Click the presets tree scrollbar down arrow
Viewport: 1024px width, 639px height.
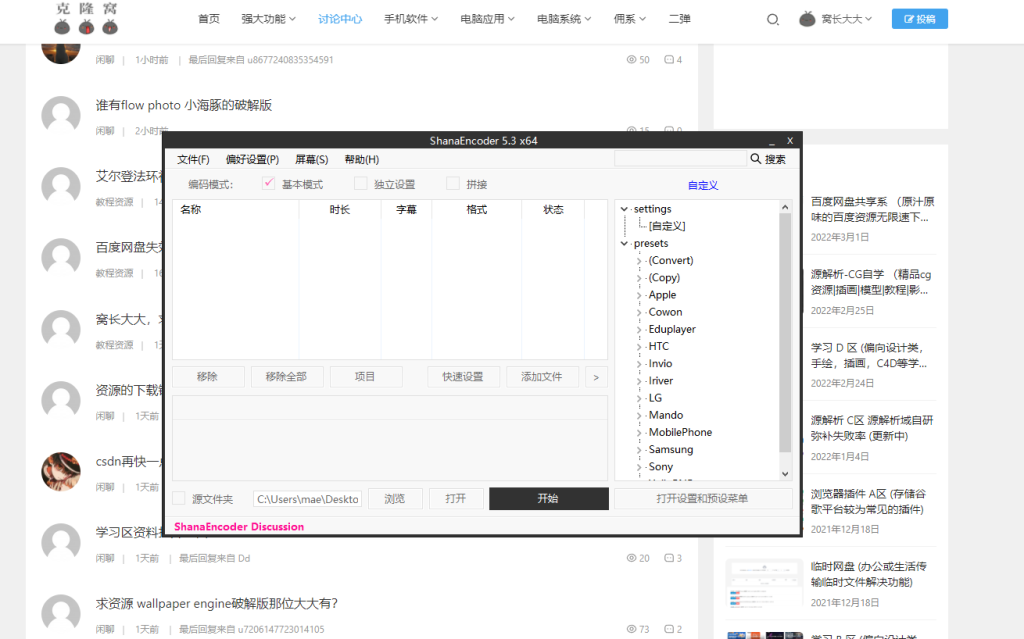pos(785,474)
